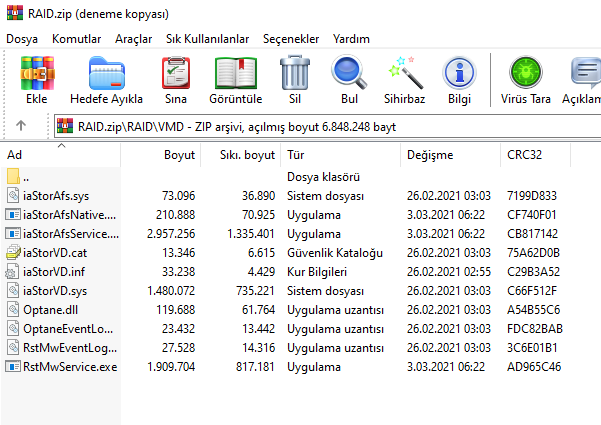Open the Bilgi info icon

(x=459, y=73)
